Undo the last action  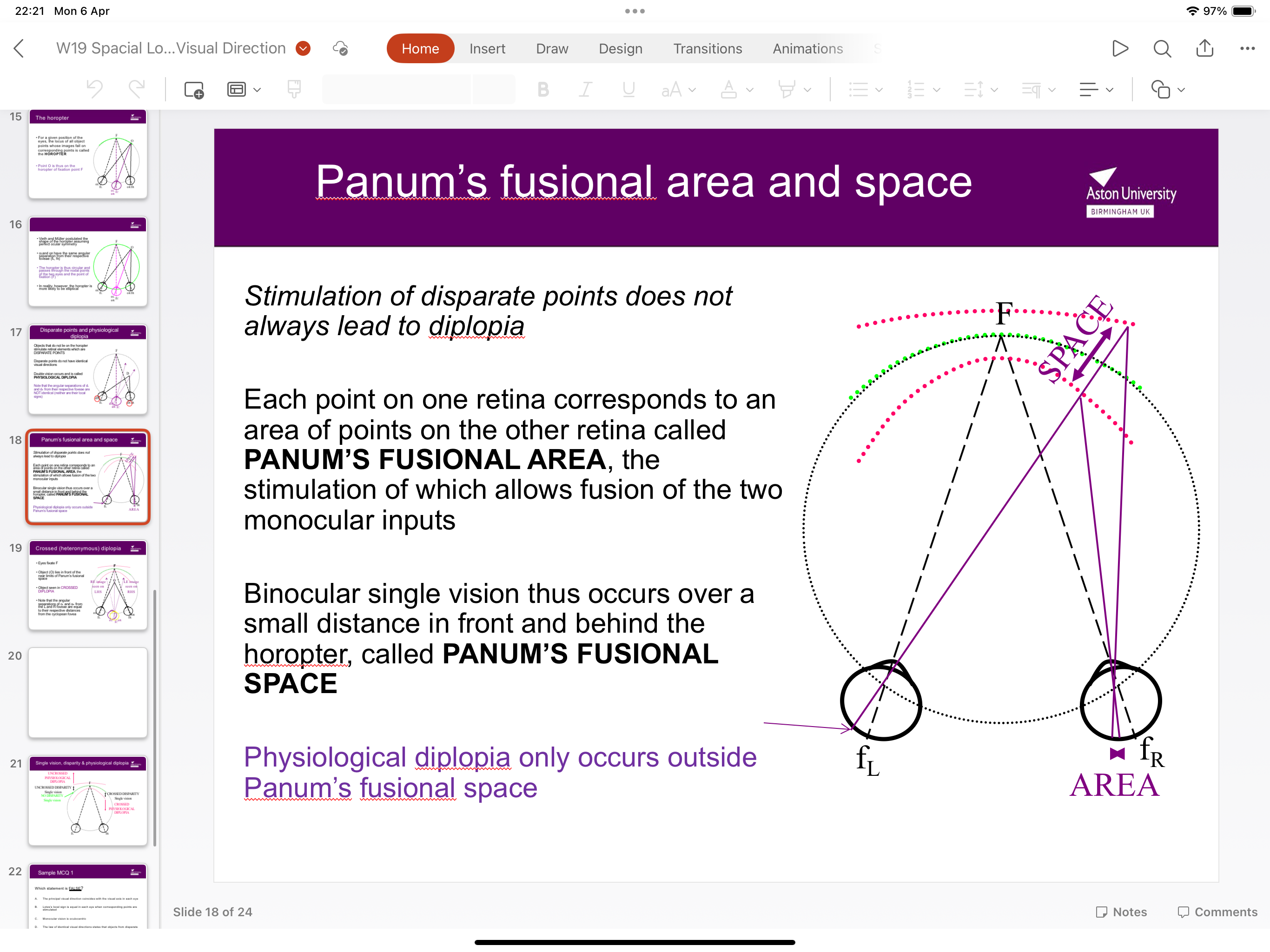(94, 90)
